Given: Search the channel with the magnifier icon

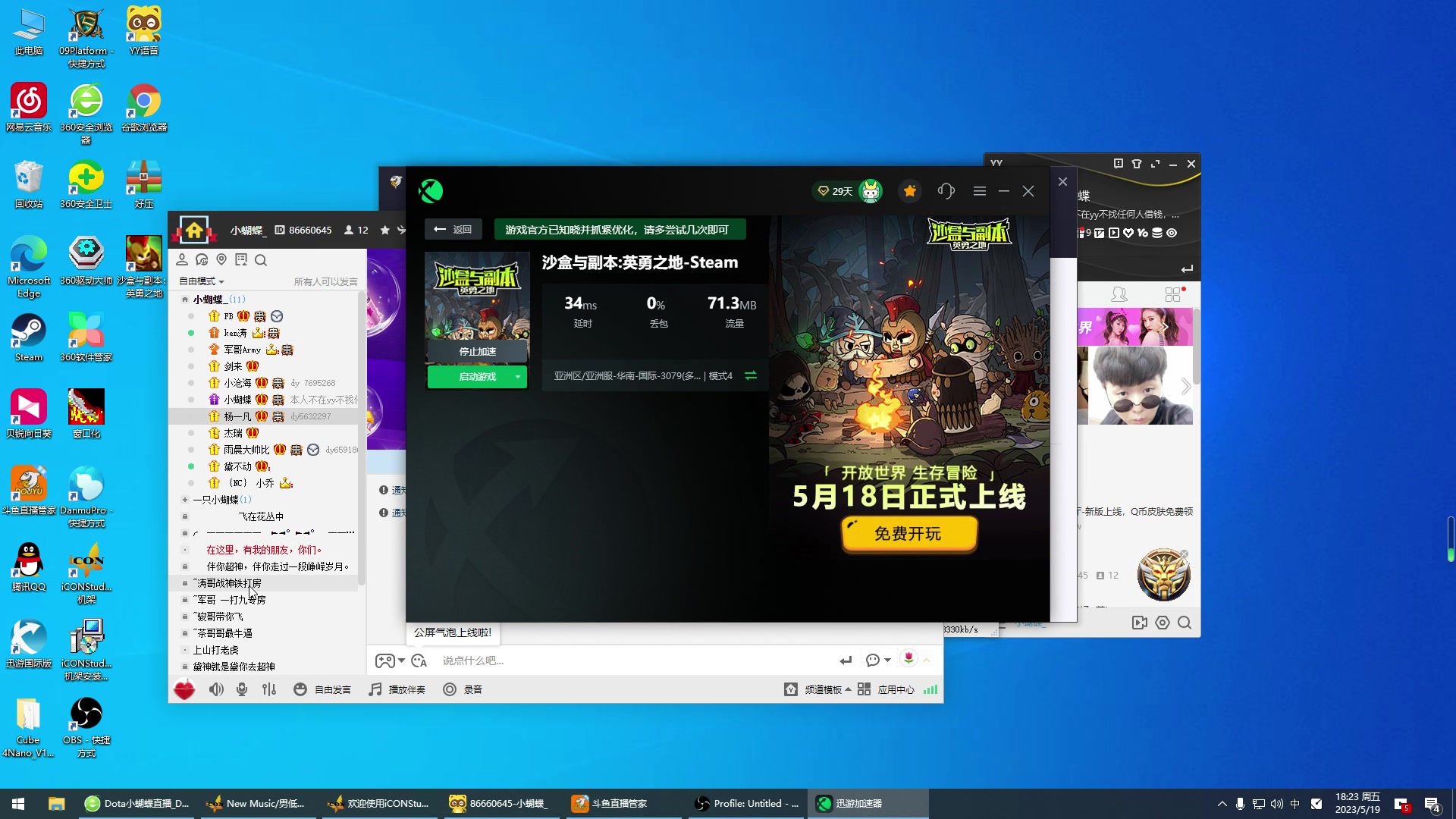Looking at the screenshot, I should pos(261,260).
